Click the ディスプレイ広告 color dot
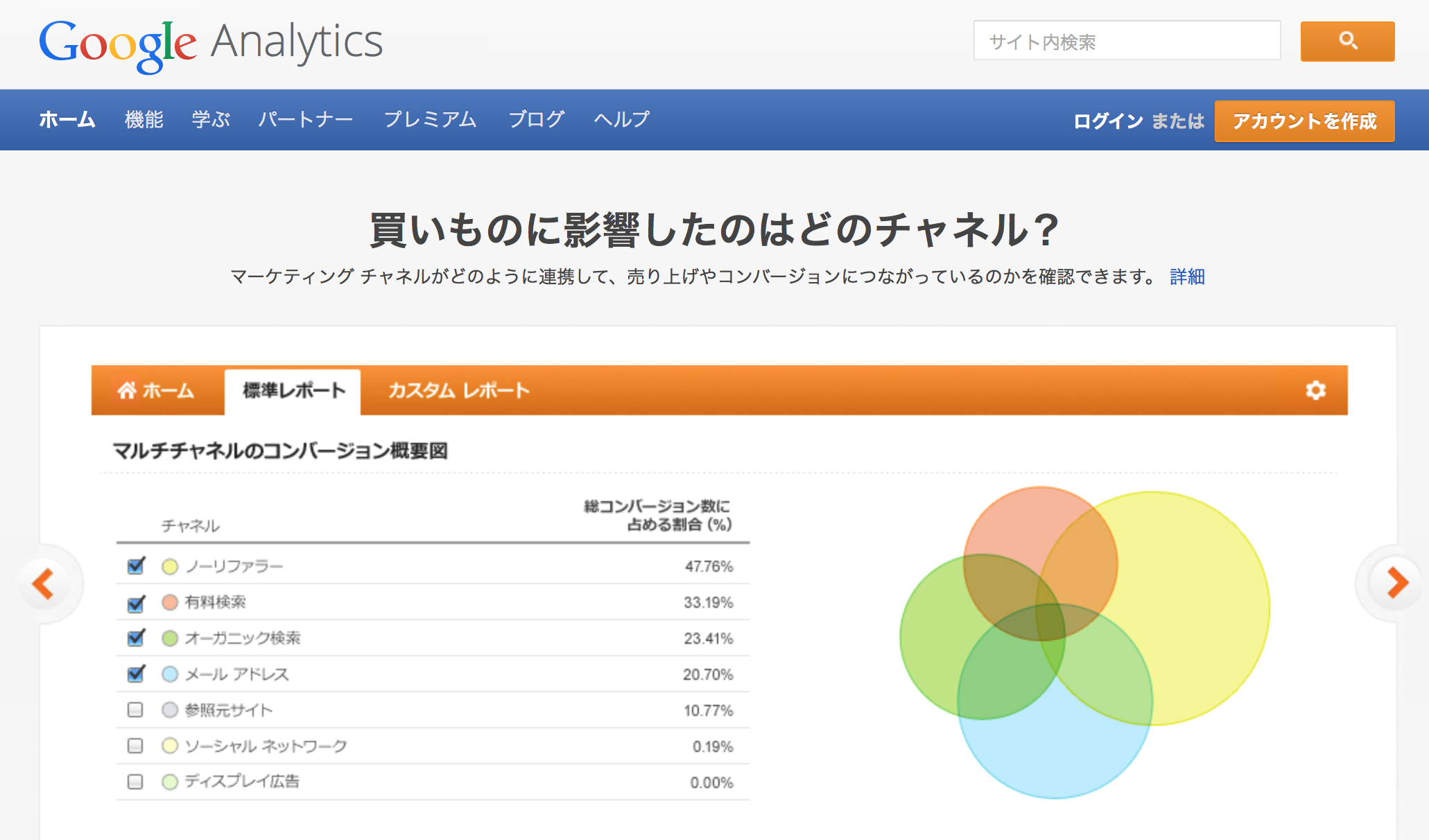This screenshot has height=840, width=1429. coord(170,782)
